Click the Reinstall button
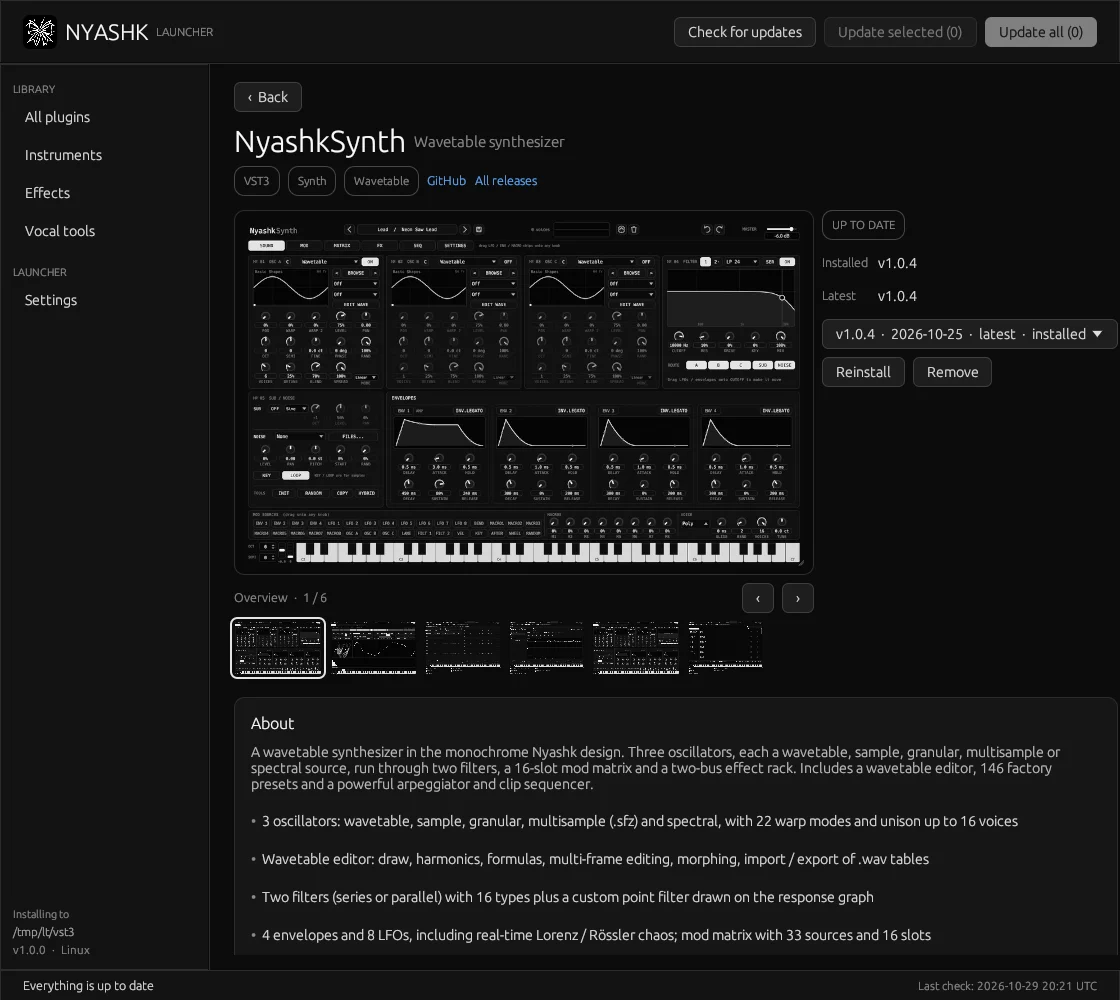The width and height of the screenshot is (1120, 1000). (x=863, y=372)
